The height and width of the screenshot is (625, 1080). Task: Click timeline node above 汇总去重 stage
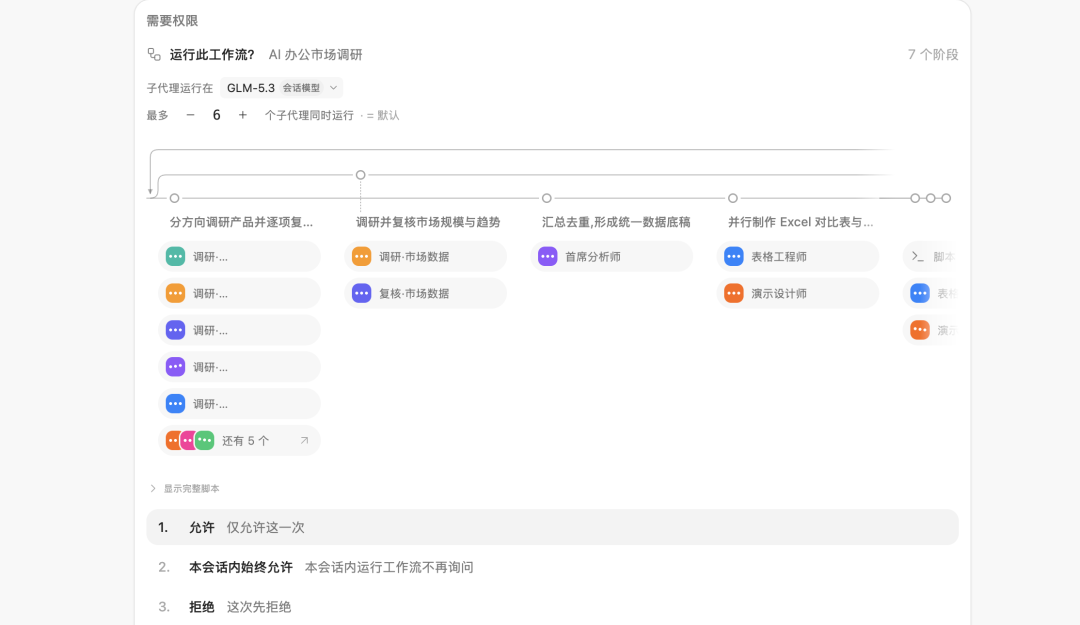(546, 198)
